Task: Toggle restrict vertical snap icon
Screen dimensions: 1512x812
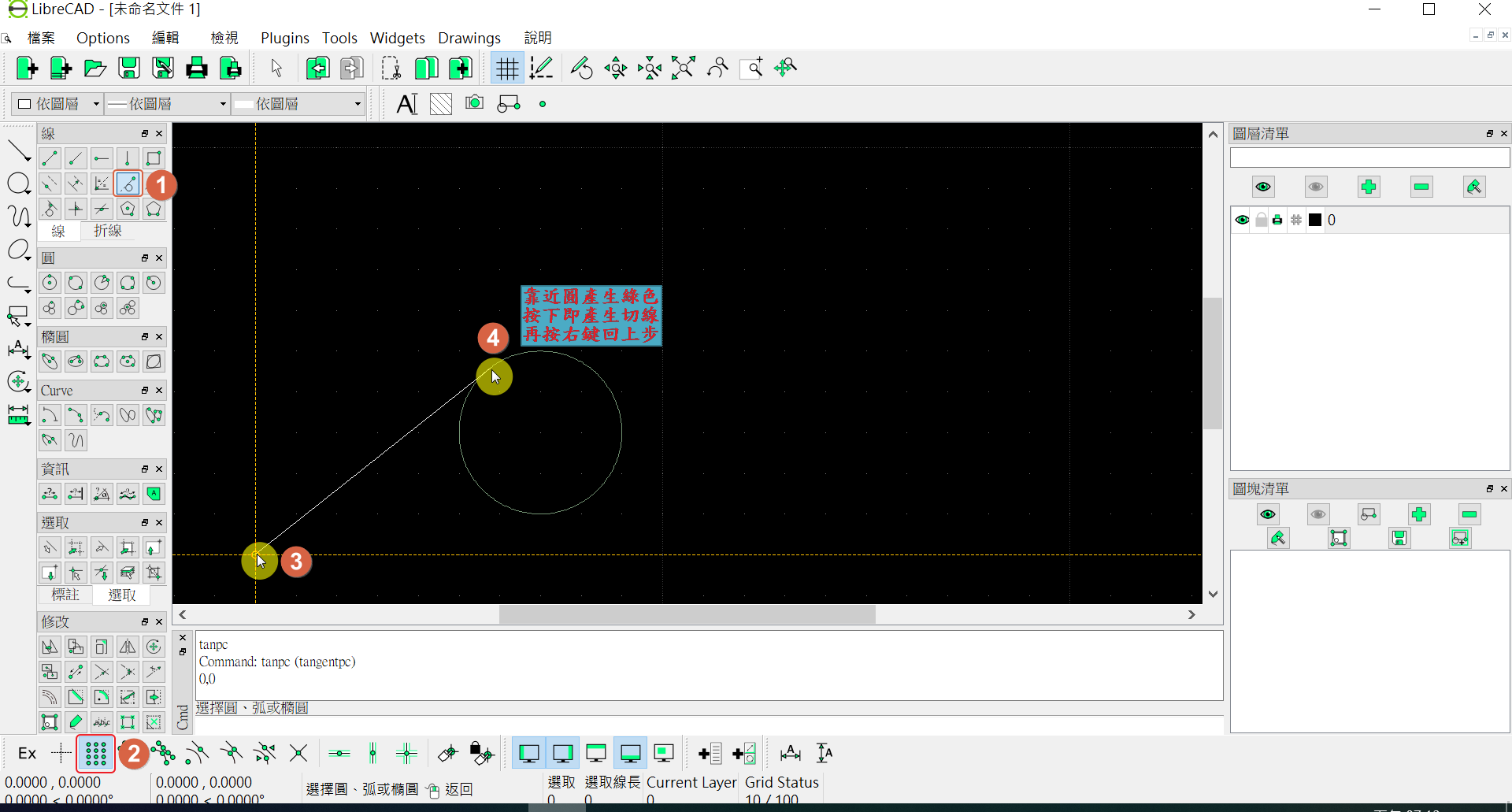Action: click(x=373, y=754)
